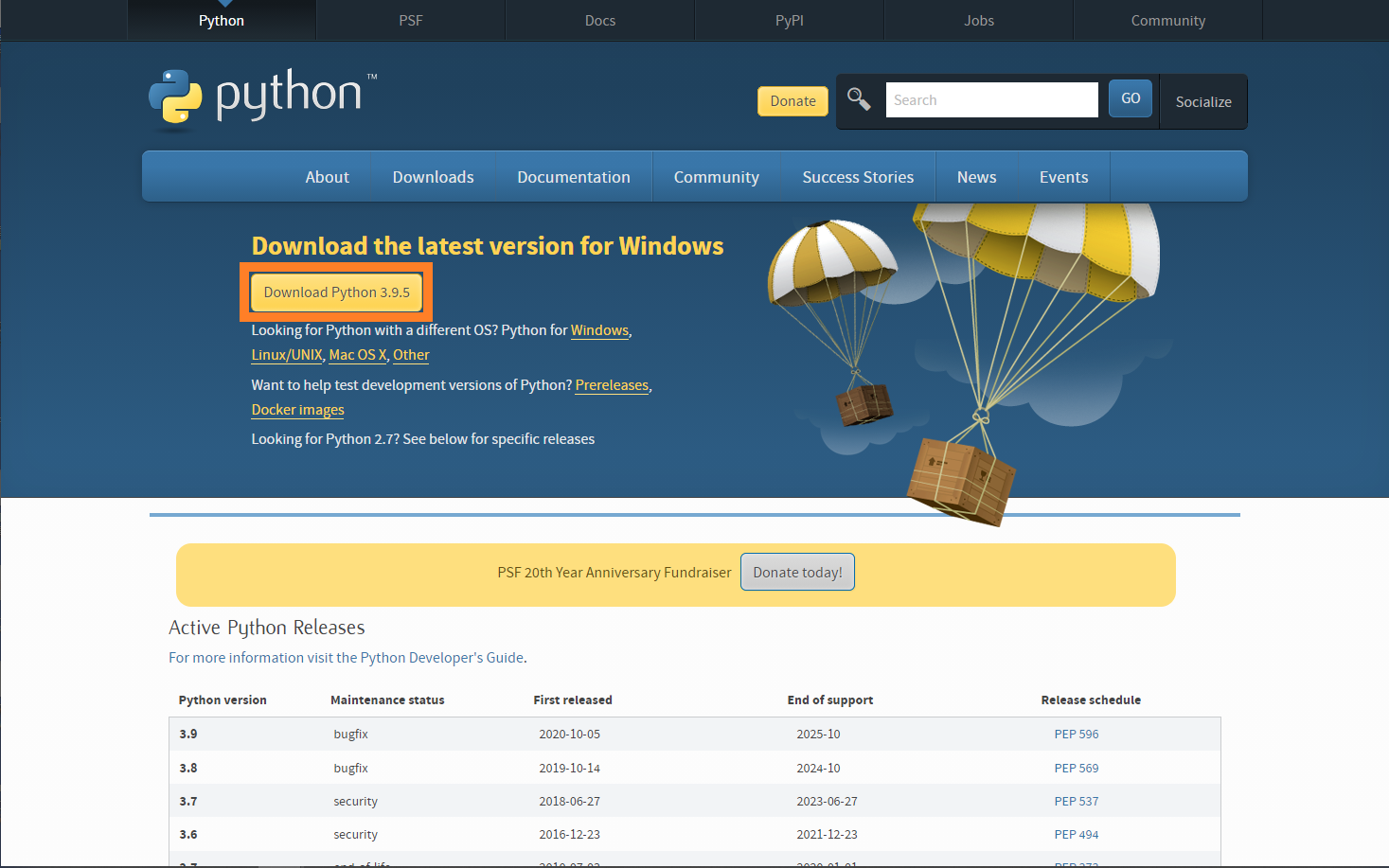This screenshot has height=868, width=1389.
Task: Click the GO search button
Action: (x=1131, y=98)
